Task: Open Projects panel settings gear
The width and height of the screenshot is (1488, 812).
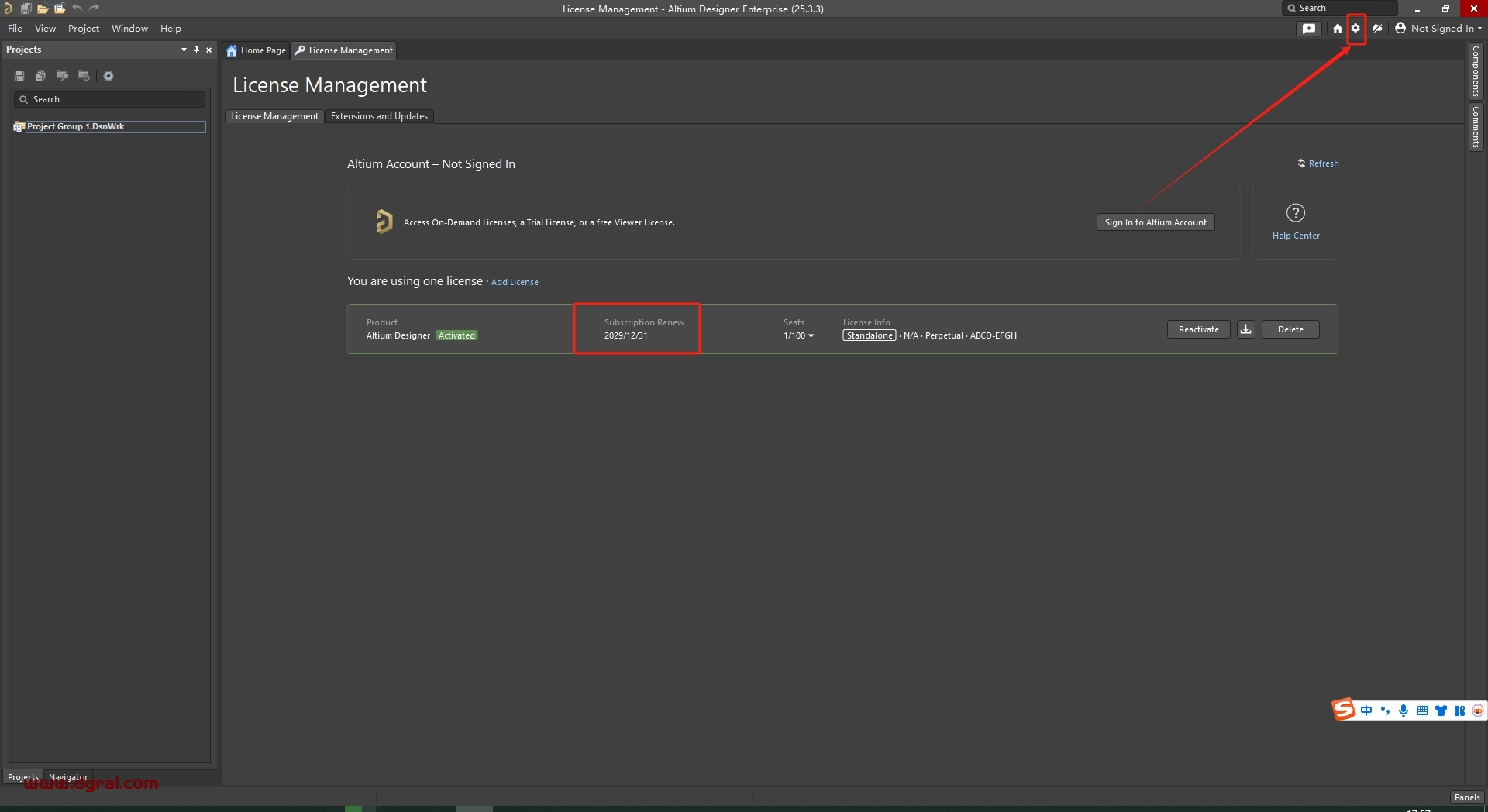Action: tap(108, 76)
